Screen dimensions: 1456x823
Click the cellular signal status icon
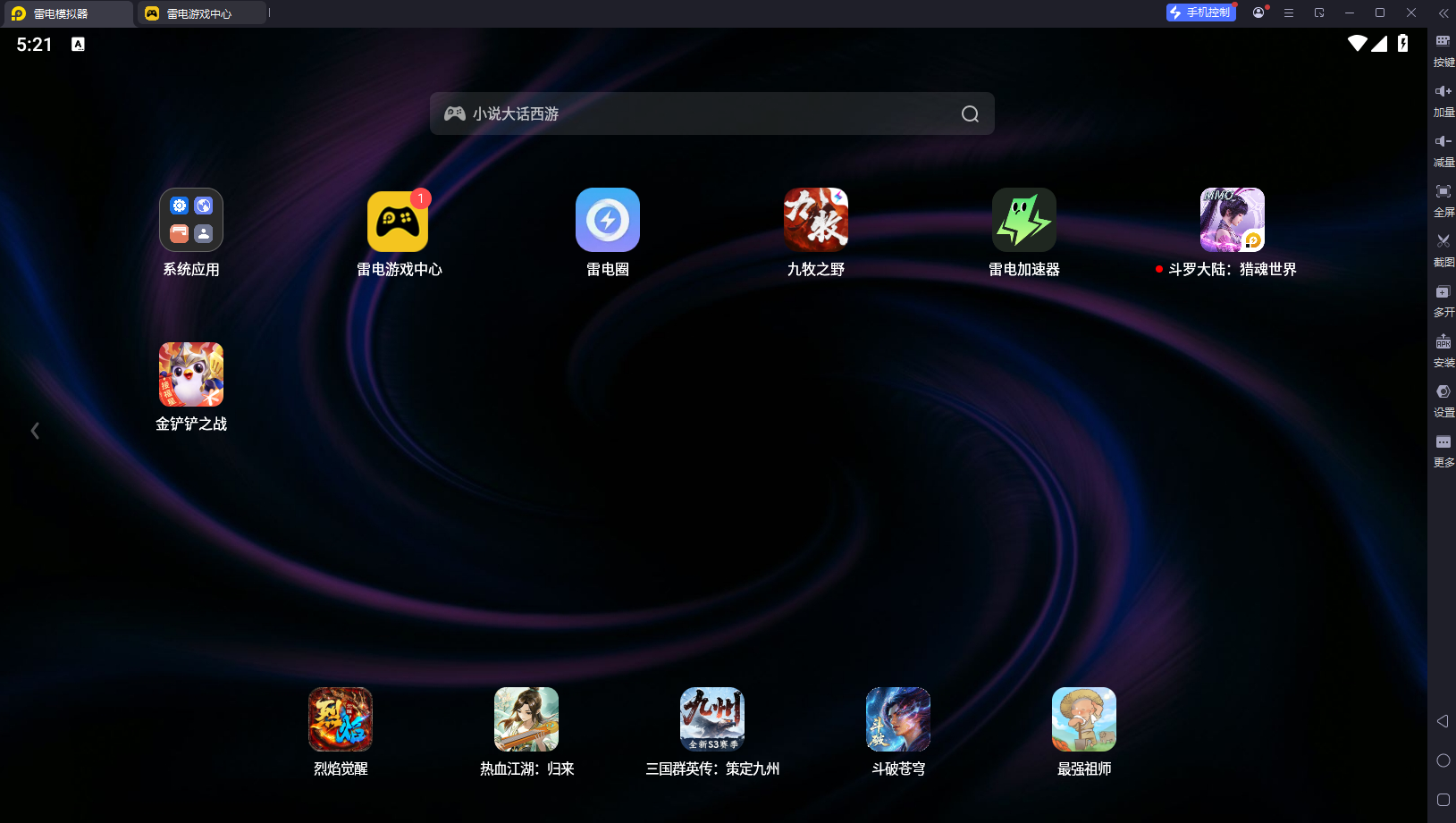tap(1380, 43)
